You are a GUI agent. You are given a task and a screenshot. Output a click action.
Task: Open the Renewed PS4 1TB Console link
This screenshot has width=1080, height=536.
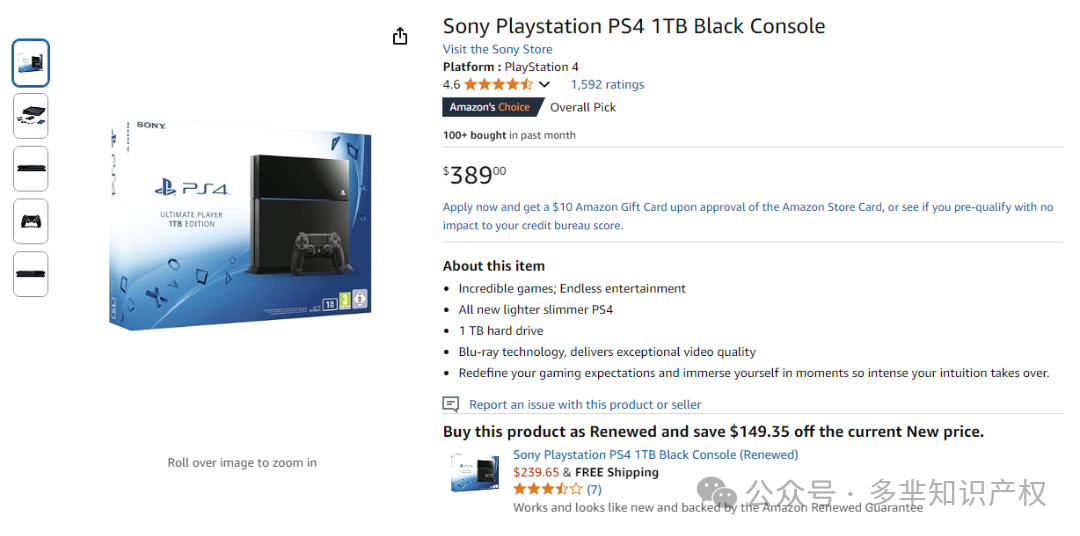tap(656, 455)
